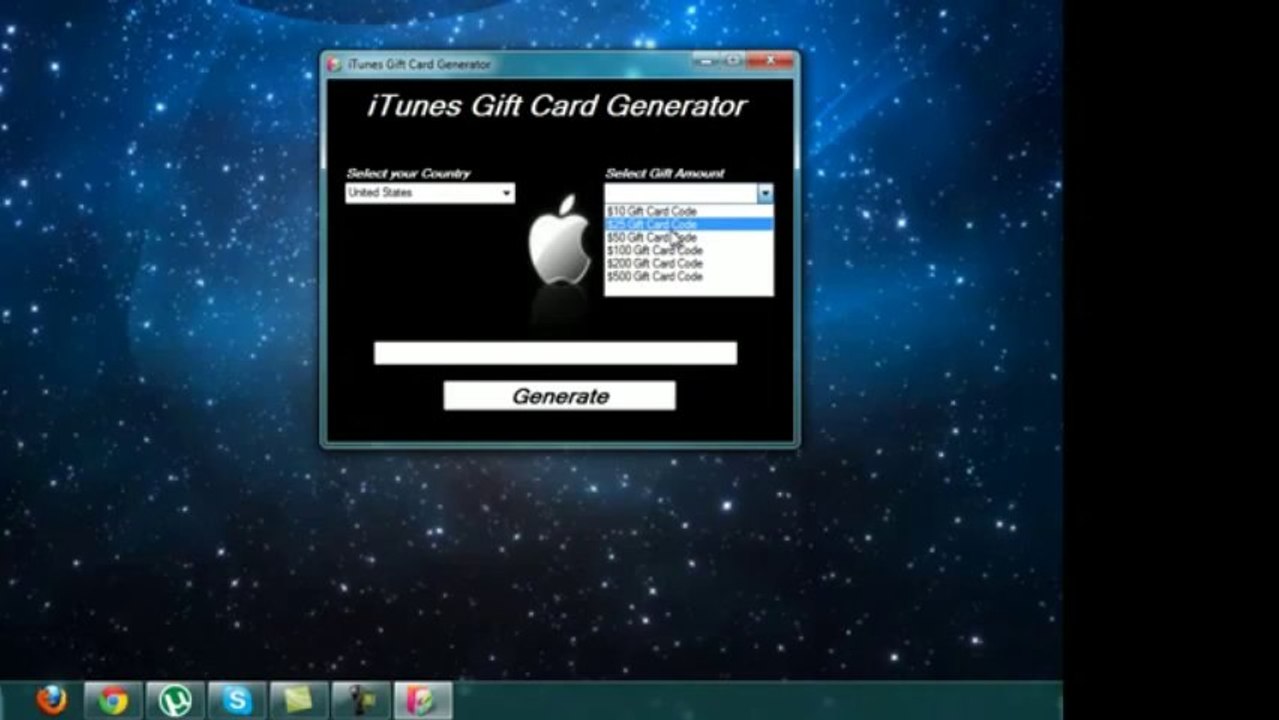Close the iTunes Gift Card Generator window
The height and width of the screenshot is (720, 1279).
770,61
